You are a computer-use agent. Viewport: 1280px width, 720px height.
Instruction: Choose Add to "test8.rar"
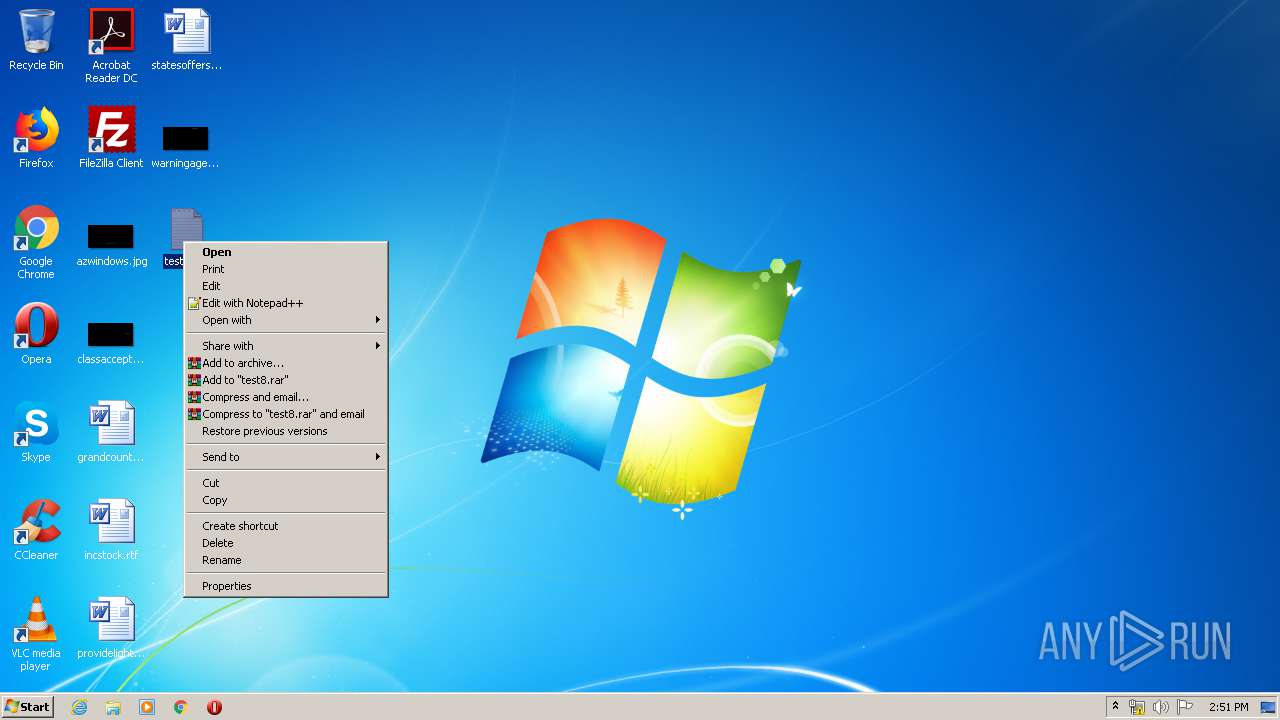[x=286, y=380]
